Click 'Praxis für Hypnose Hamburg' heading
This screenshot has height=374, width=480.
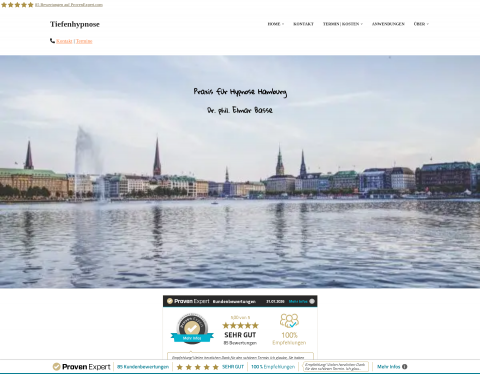(x=240, y=92)
